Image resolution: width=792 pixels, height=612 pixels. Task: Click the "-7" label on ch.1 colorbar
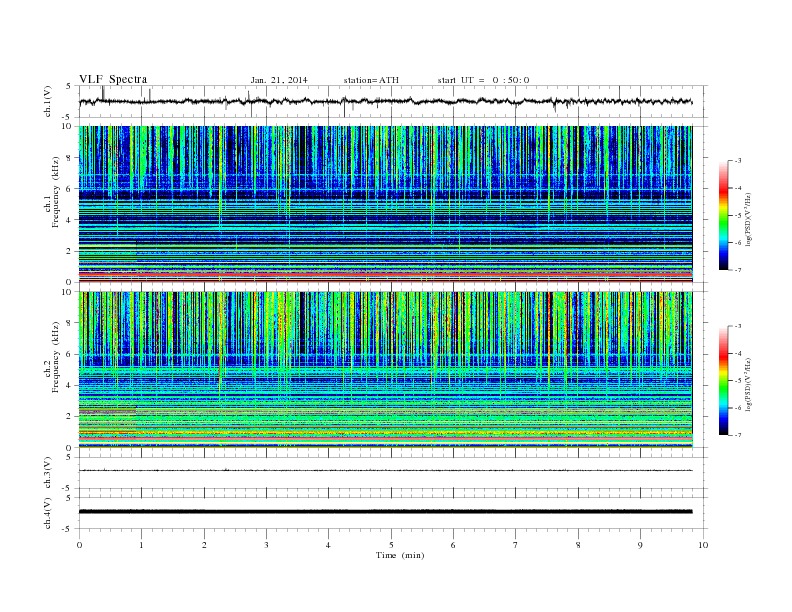[x=738, y=270]
